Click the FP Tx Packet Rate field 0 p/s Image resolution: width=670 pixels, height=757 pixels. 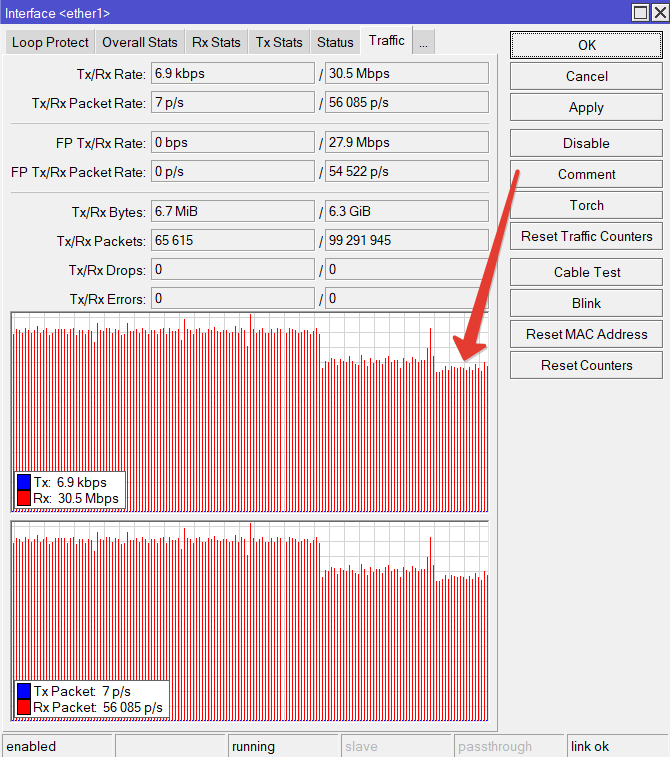[233, 171]
